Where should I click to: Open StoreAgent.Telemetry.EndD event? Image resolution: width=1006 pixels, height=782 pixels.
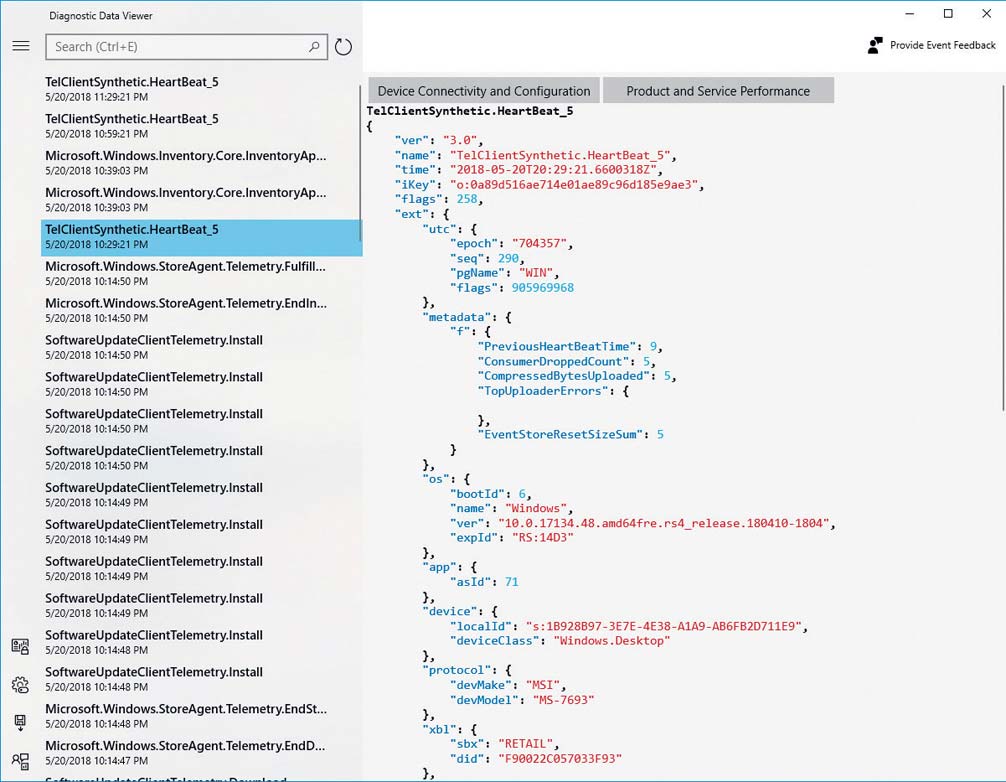pos(201,752)
